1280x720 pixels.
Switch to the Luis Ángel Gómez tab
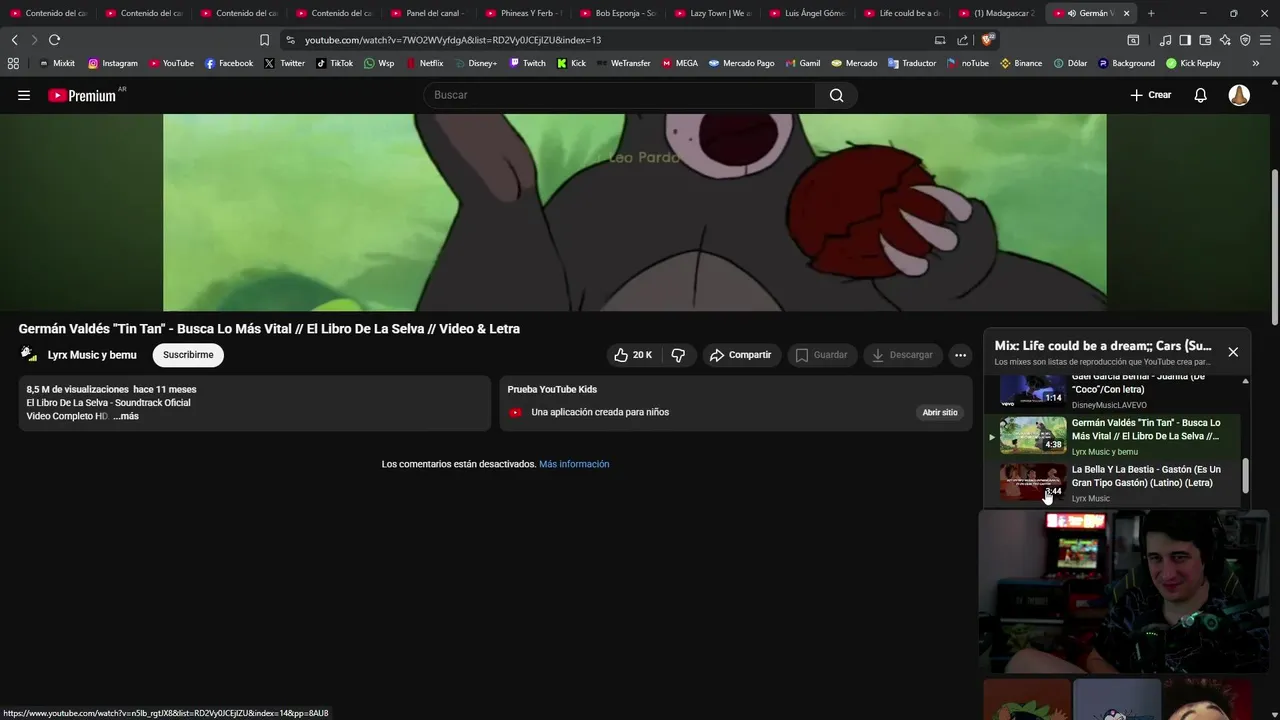coord(807,13)
